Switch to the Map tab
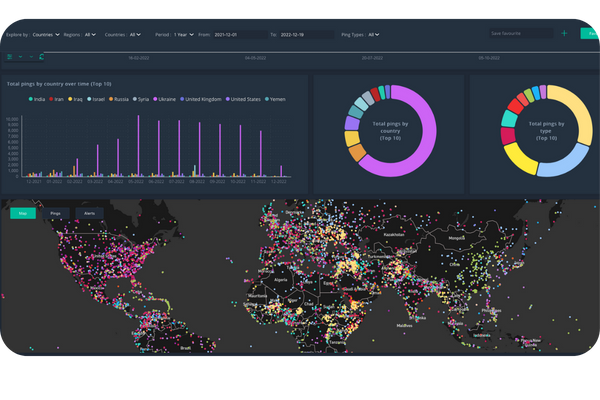The width and height of the screenshot is (600, 400). tap(23, 213)
